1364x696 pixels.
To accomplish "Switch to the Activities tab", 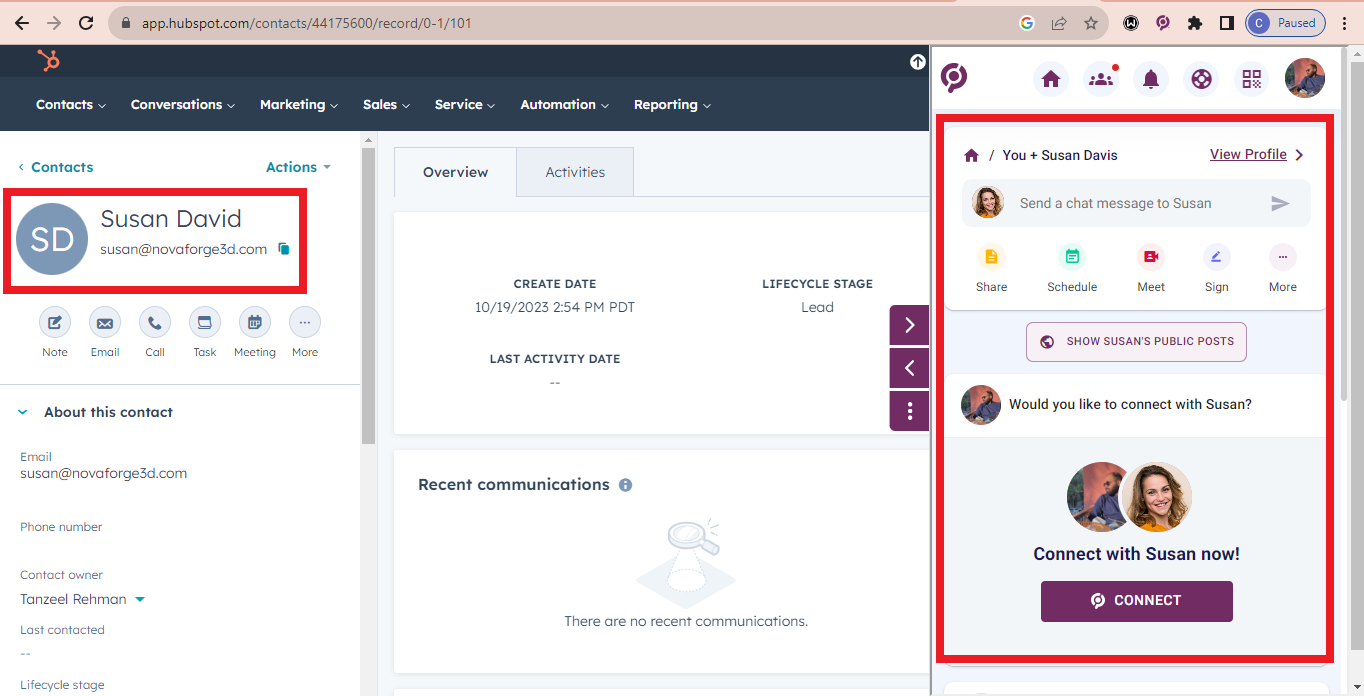I will [x=575, y=172].
